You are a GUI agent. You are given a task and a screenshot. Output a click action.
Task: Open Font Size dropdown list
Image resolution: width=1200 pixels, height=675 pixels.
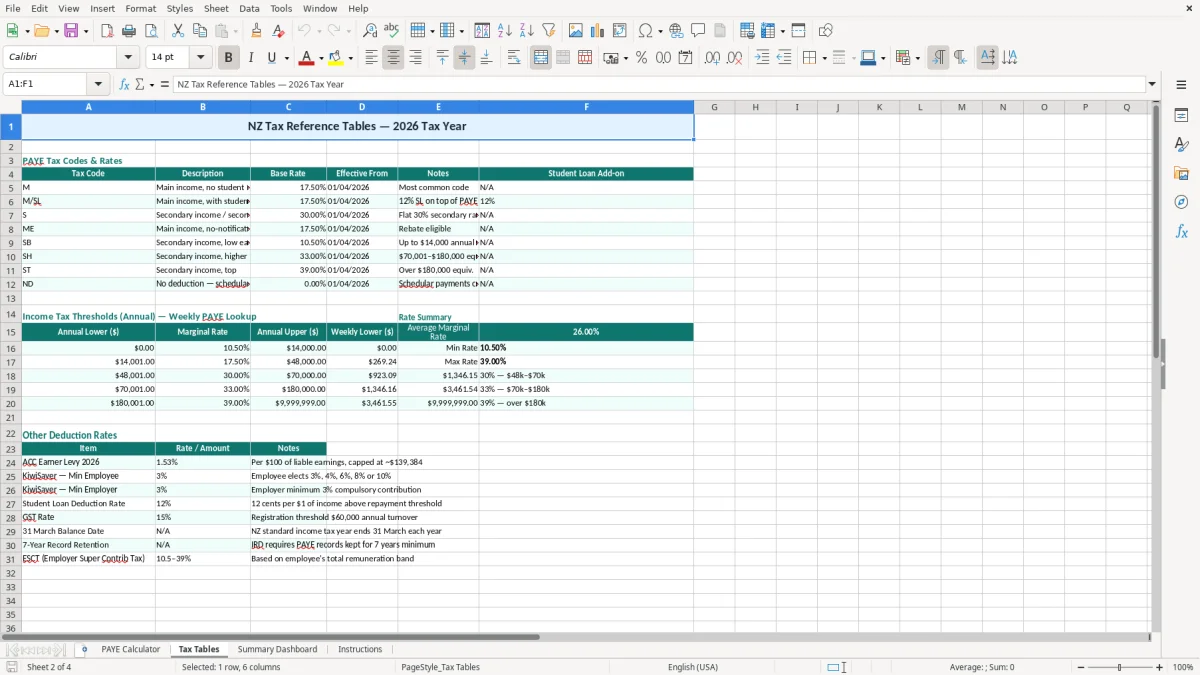pyautogui.click(x=201, y=58)
